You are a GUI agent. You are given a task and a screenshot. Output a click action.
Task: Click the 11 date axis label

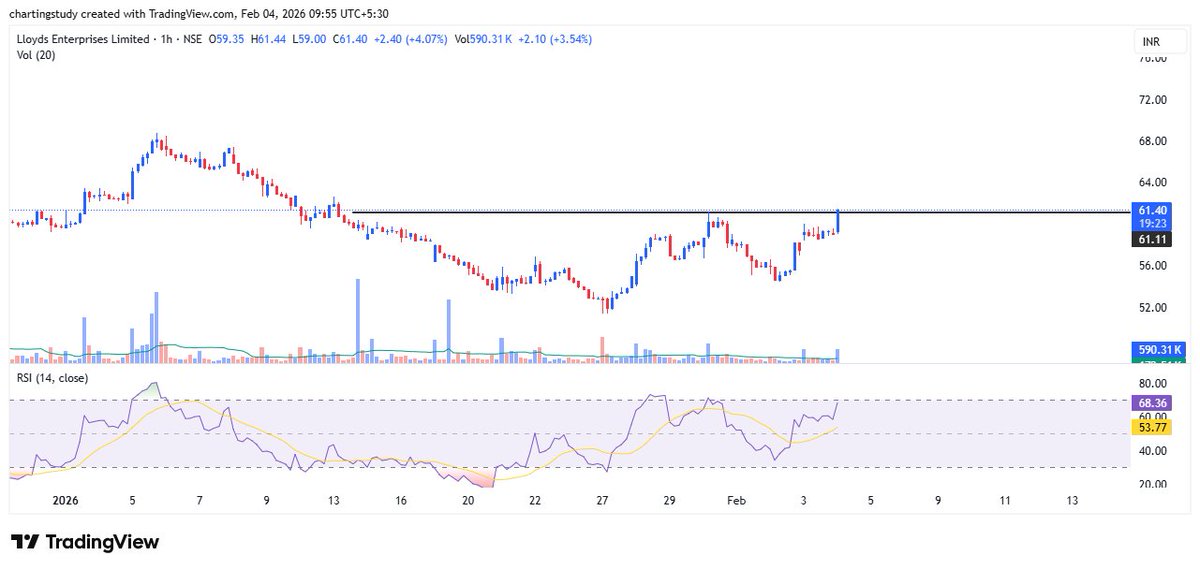[1005, 500]
